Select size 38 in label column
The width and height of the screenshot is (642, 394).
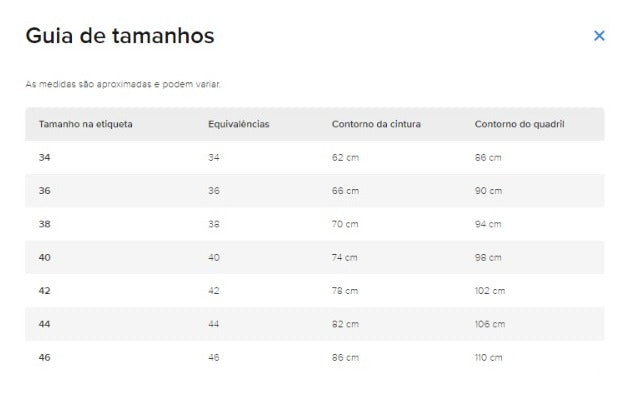click(45, 224)
